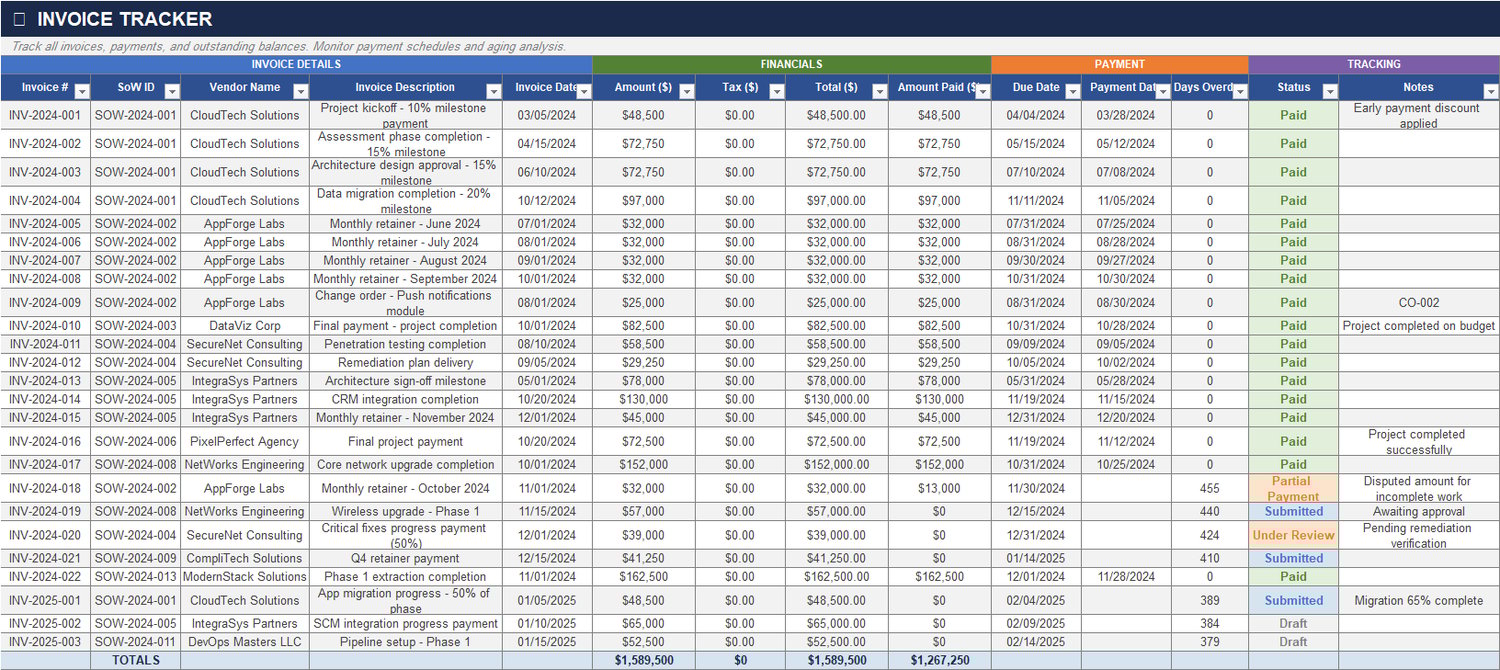Select the Submitted status of INV-2025-001

click(1293, 600)
